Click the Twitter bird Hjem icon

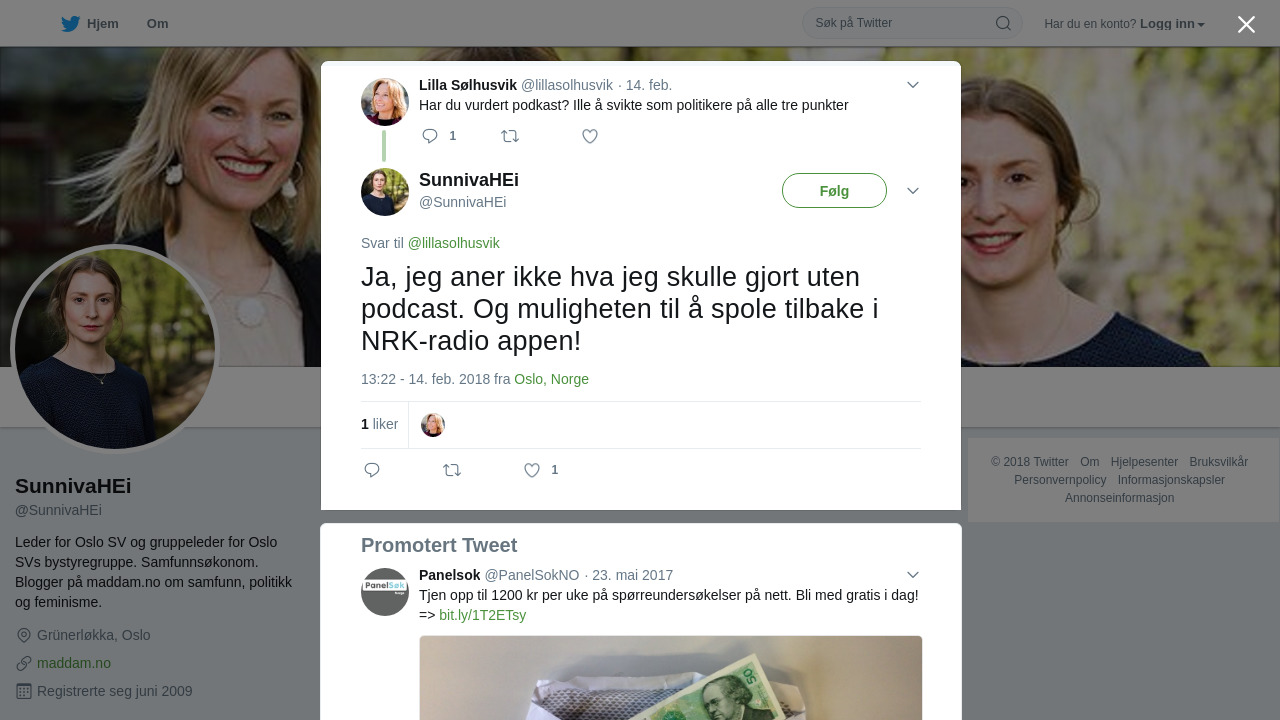[x=70, y=24]
